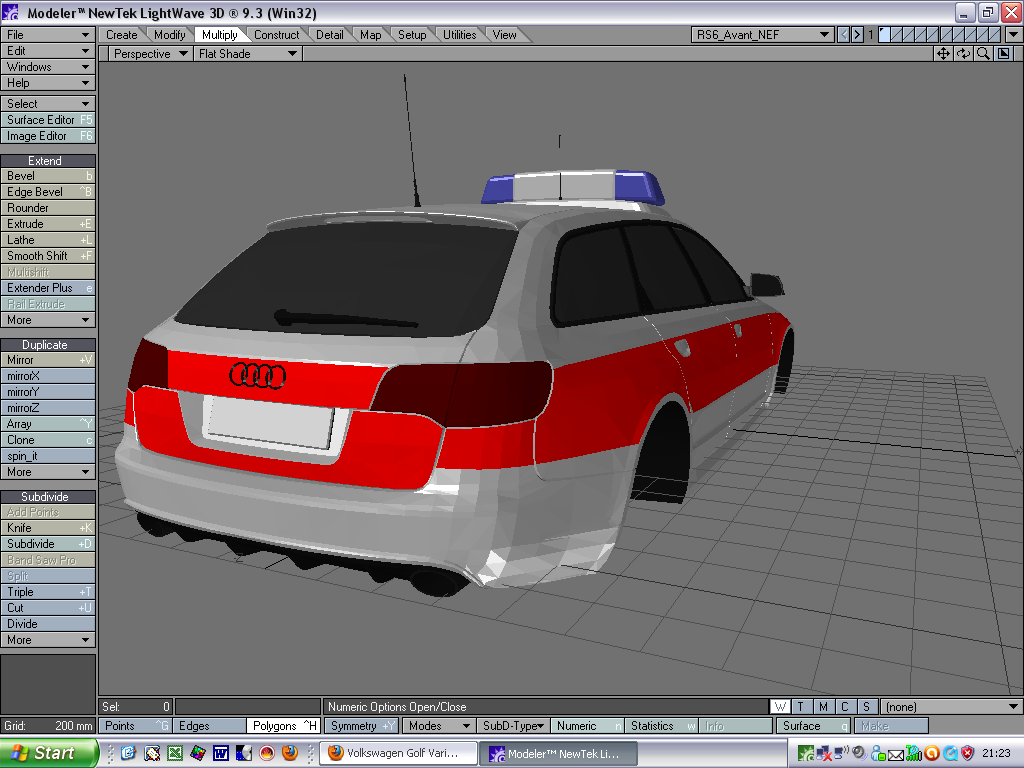This screenshot has height=768, width=1024.
Task: Toggle the T texture map button
Action: click(x=801, y=707)
